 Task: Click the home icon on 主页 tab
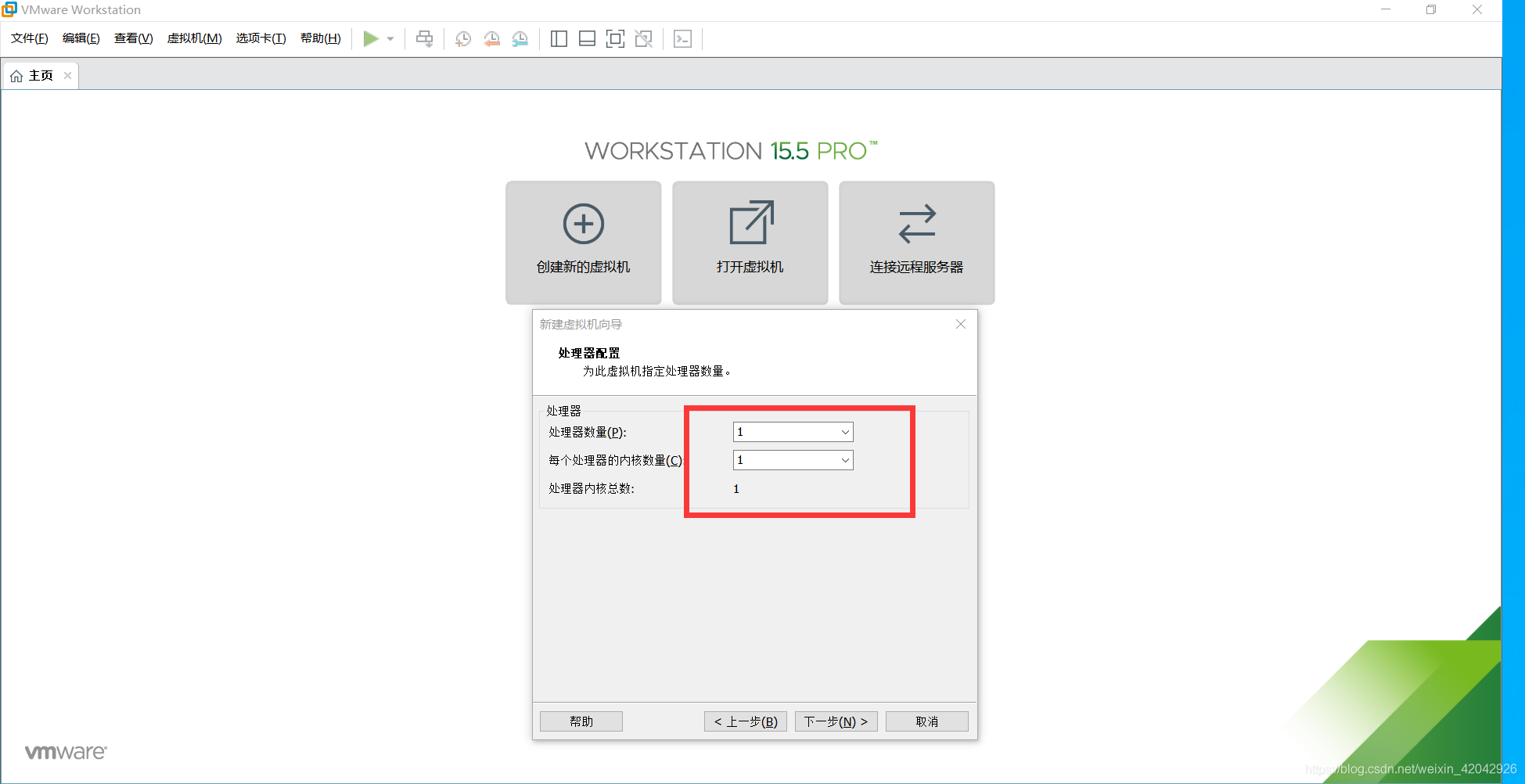[16, 76]
